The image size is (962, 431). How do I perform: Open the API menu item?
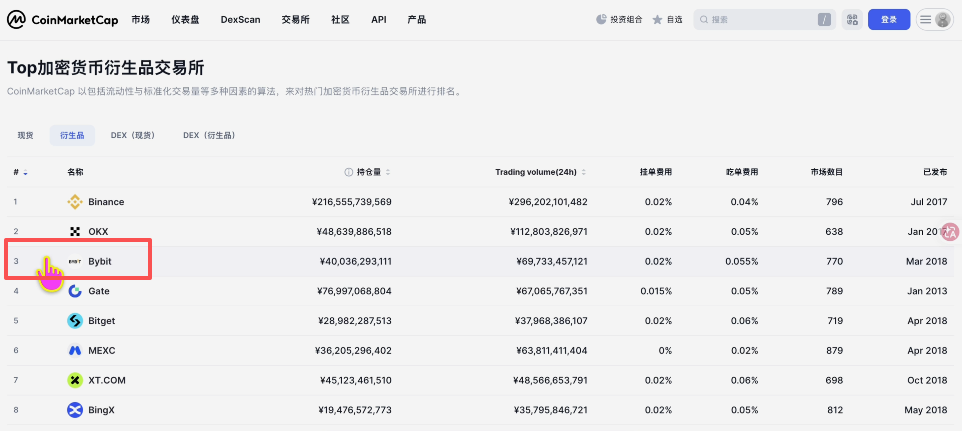tap(379, 20)
